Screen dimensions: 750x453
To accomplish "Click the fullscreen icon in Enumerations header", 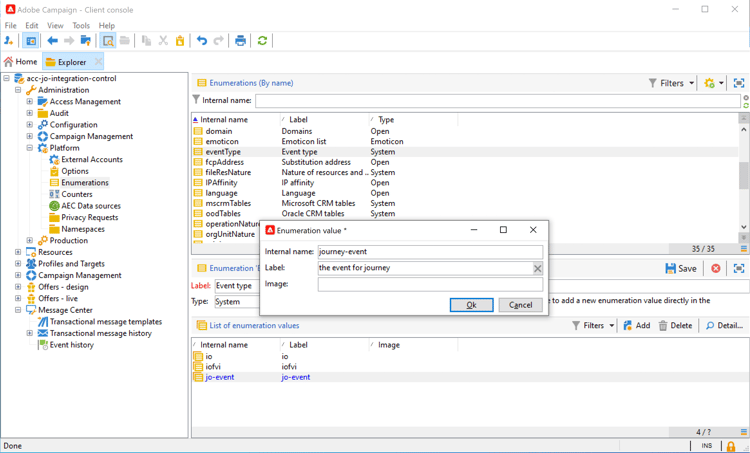I will (x=739, y=83).
